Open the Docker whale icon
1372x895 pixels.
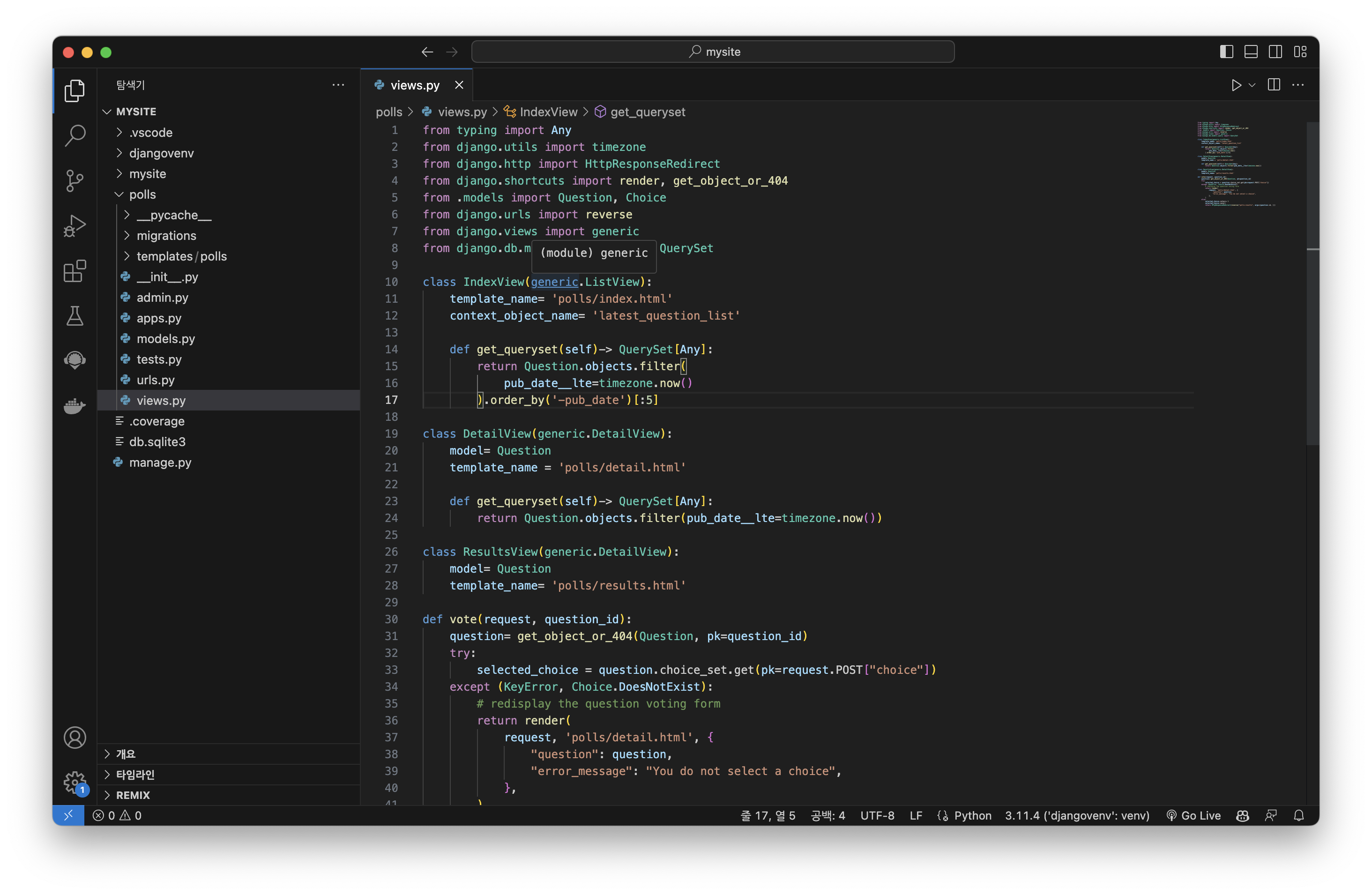pyautogui.click(x=75, y=406)
